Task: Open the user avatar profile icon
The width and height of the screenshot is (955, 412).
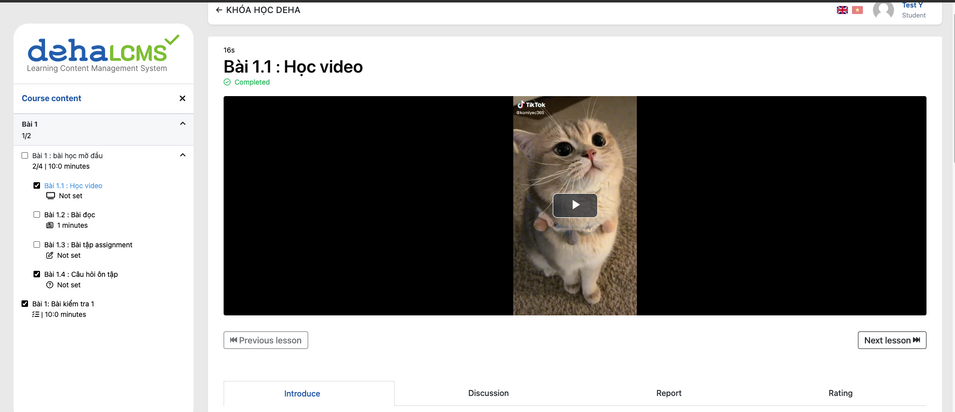Action: pyautogui.click(x=883, y=10)
